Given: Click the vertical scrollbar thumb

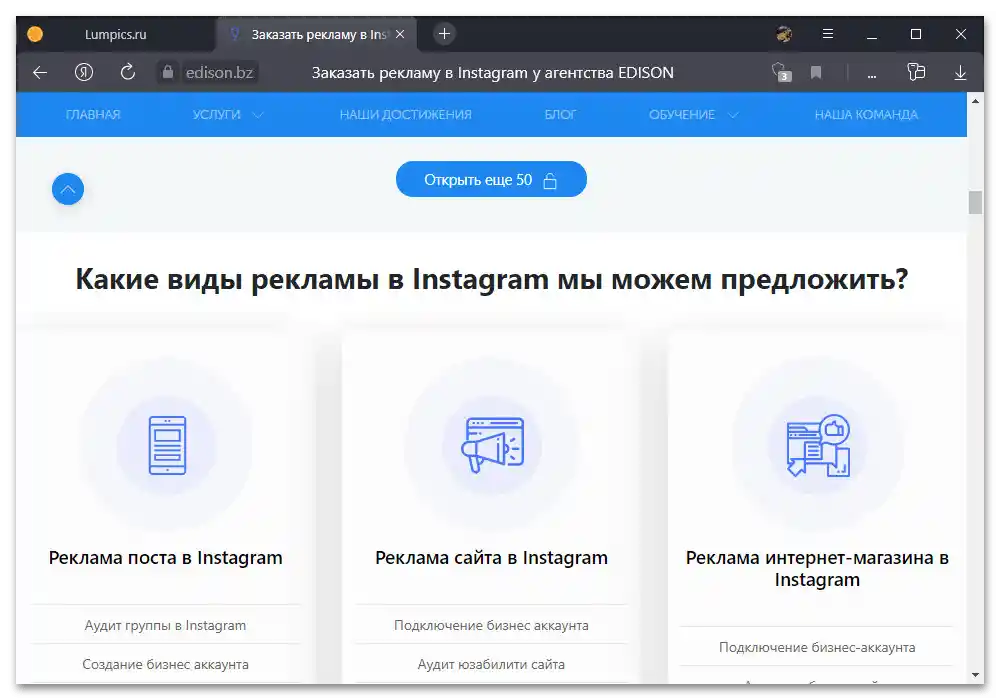Looking at the screenshot, I should pos(975,202).
